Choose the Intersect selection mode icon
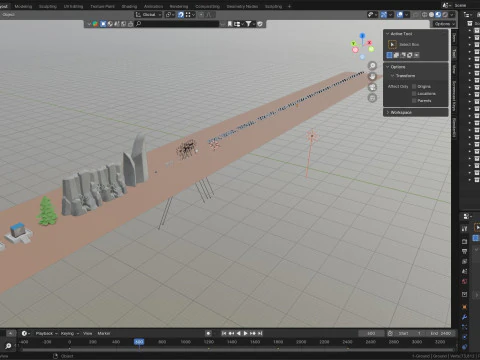480x360 pixels. 417,55
